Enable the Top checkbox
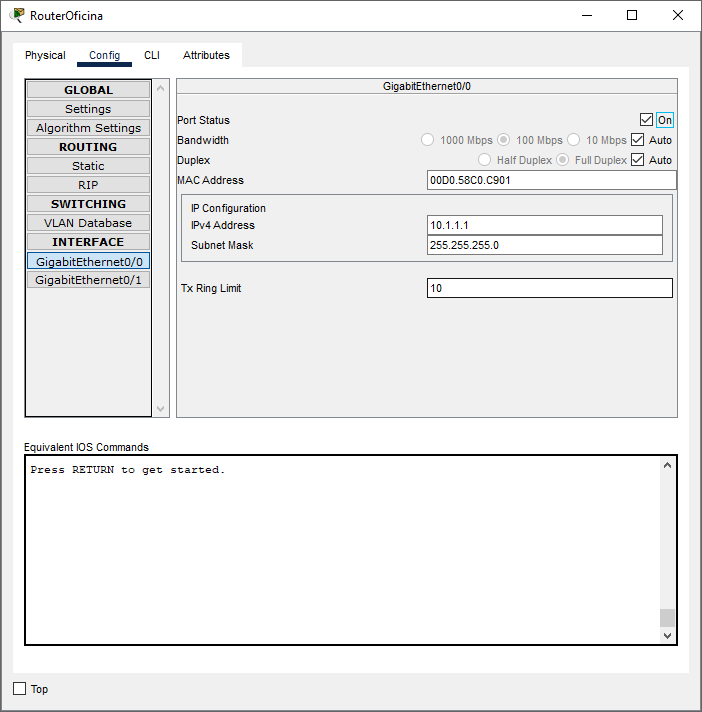This screenshot has height=712, width=702. point(20,689)
